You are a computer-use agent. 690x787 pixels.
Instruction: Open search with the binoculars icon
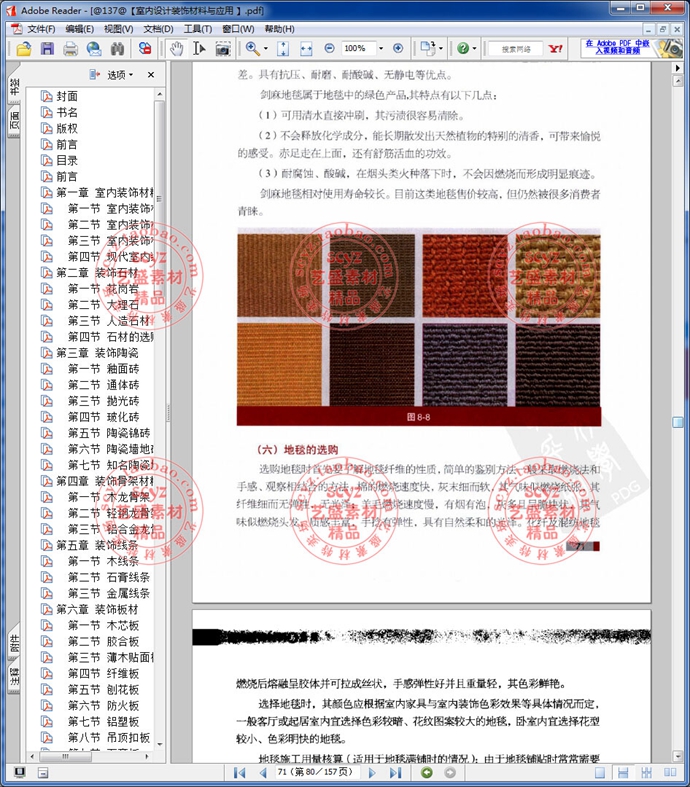(x=117, y=49)
